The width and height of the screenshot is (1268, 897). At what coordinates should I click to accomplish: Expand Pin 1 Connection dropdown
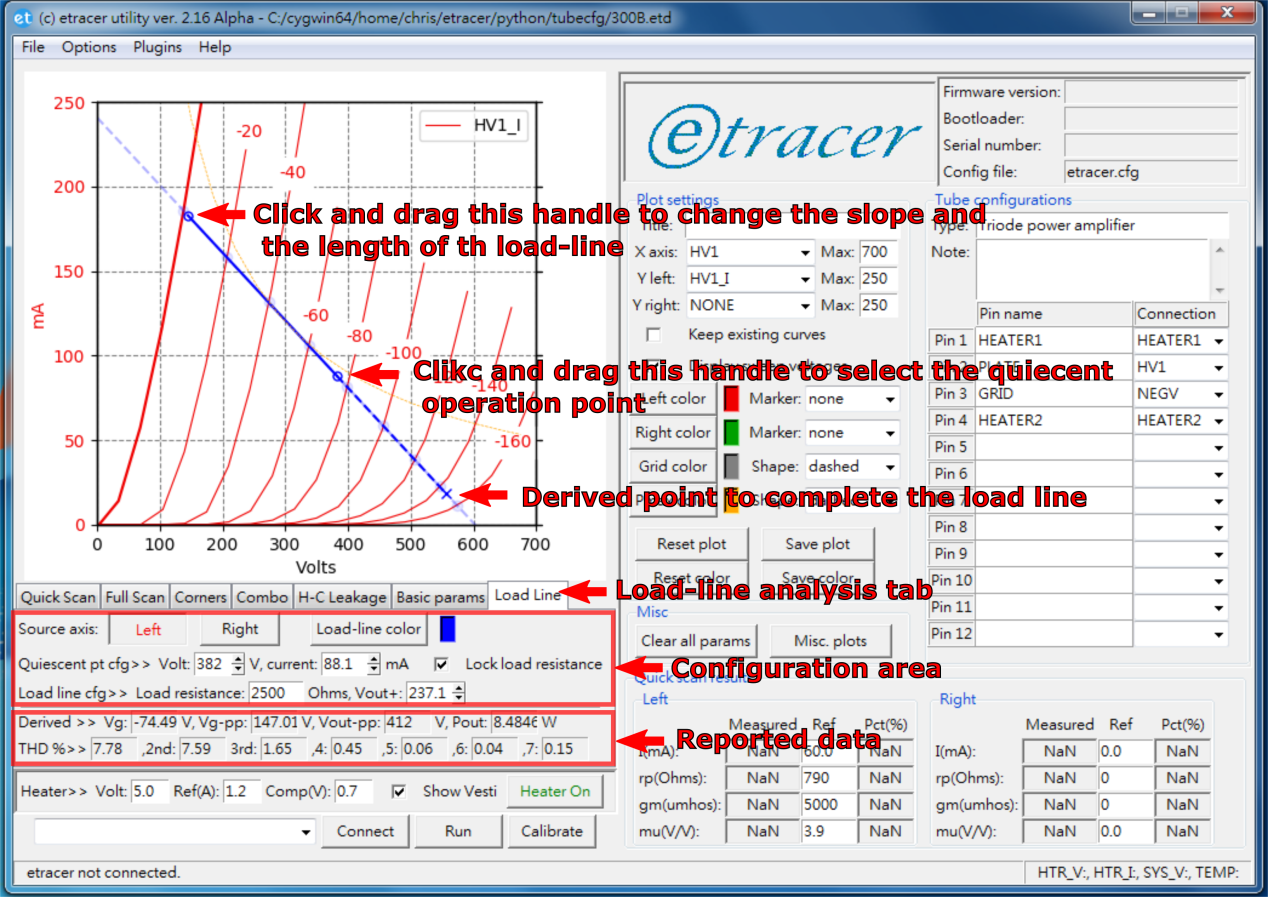[x=1219, y=341]
